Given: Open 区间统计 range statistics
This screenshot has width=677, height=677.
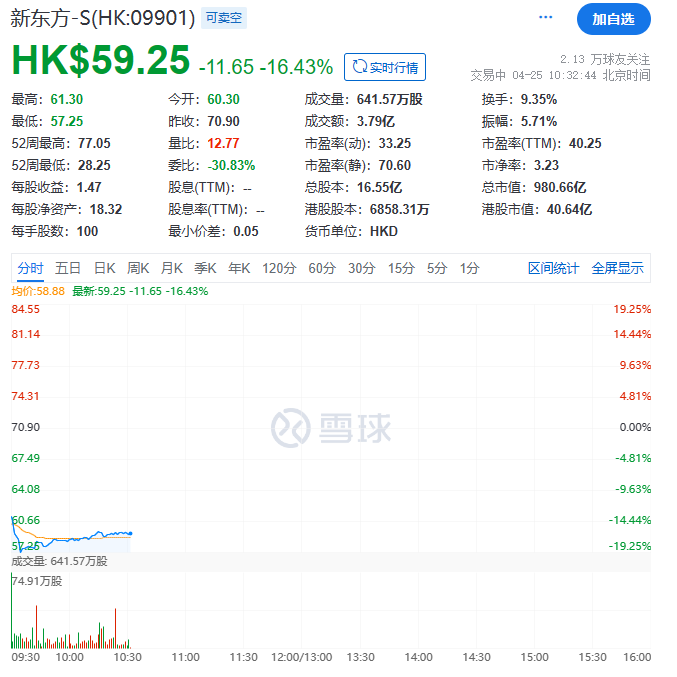Looking at the screenshot, I should click(553, 268).
